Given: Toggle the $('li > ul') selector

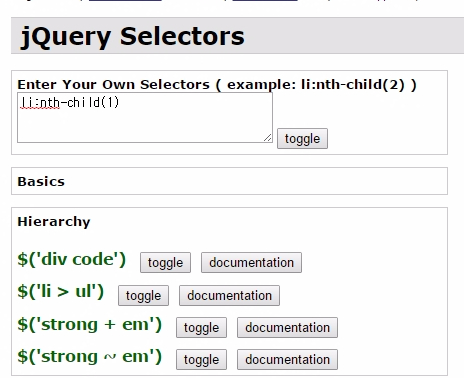Looking at the screenshot, I should pyautogui.click(x=143, y=295).
